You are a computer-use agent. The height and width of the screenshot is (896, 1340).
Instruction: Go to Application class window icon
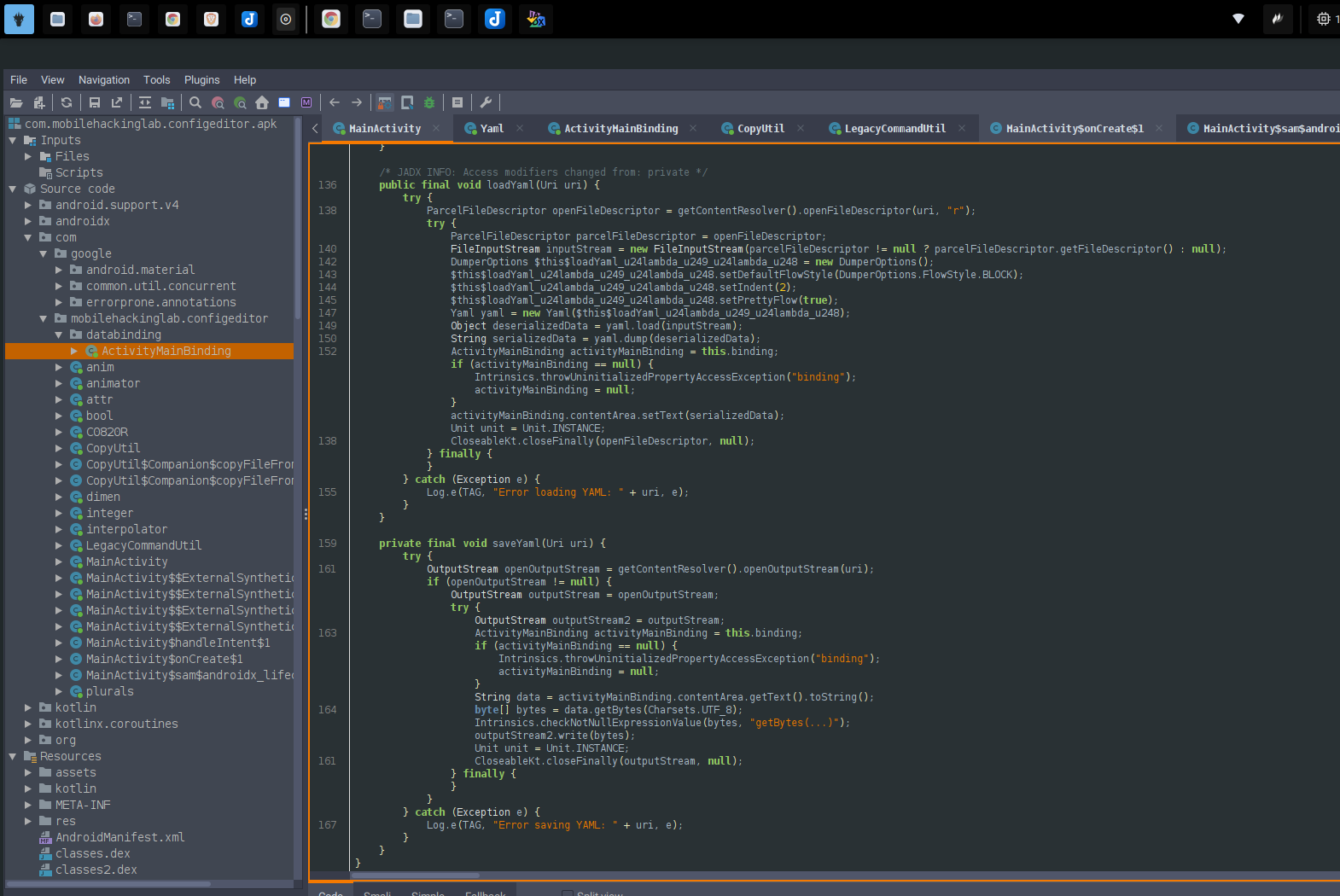(x=284, y=102)
